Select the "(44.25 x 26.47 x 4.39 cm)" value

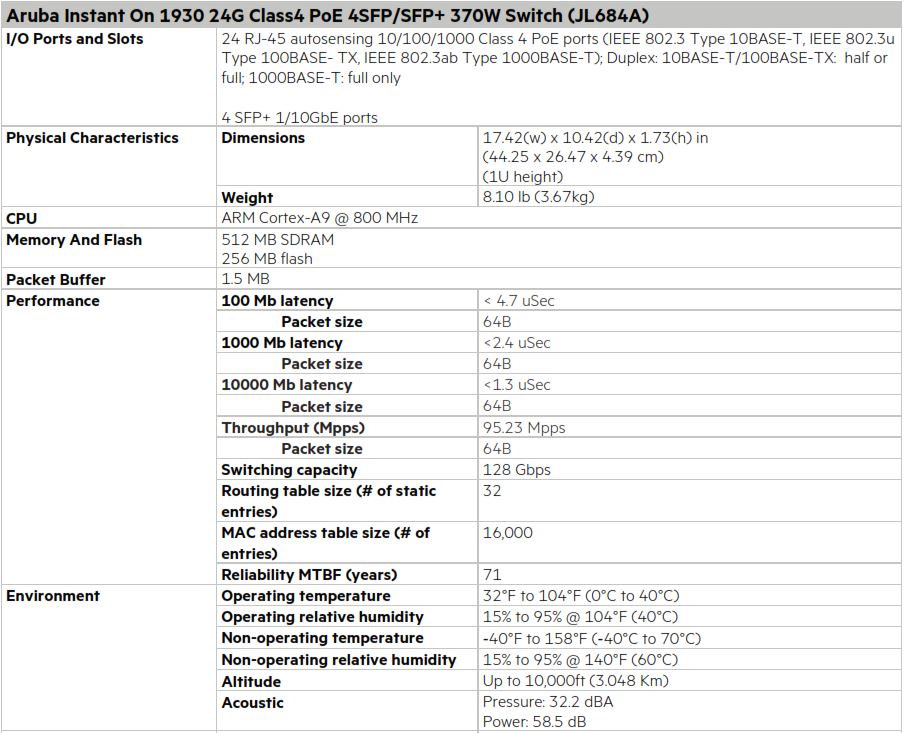[573, 157]
